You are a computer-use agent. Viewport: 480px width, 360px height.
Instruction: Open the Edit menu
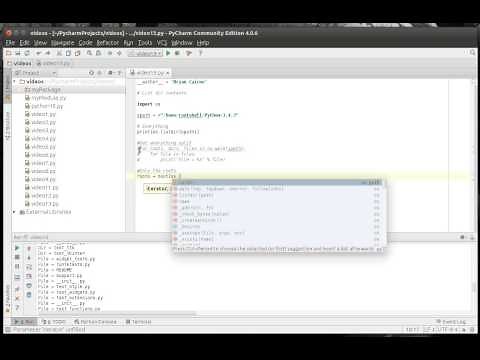24,43
